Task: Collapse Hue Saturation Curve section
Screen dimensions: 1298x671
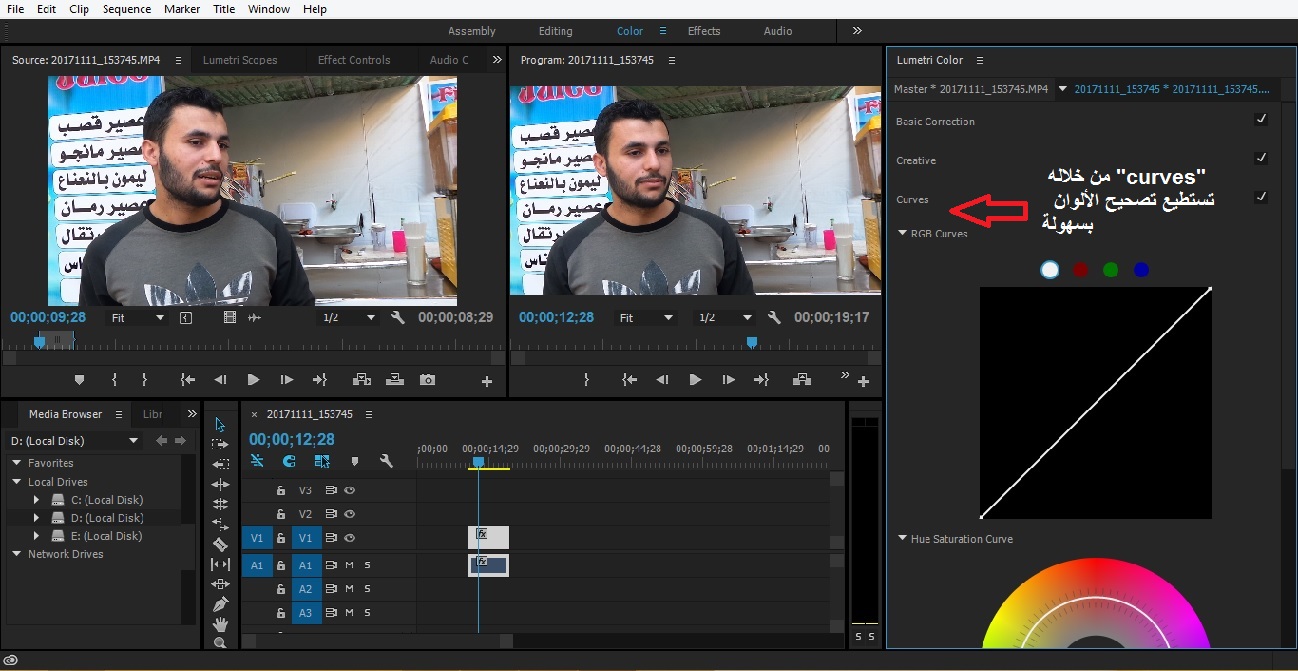Action: pos(902,539)
